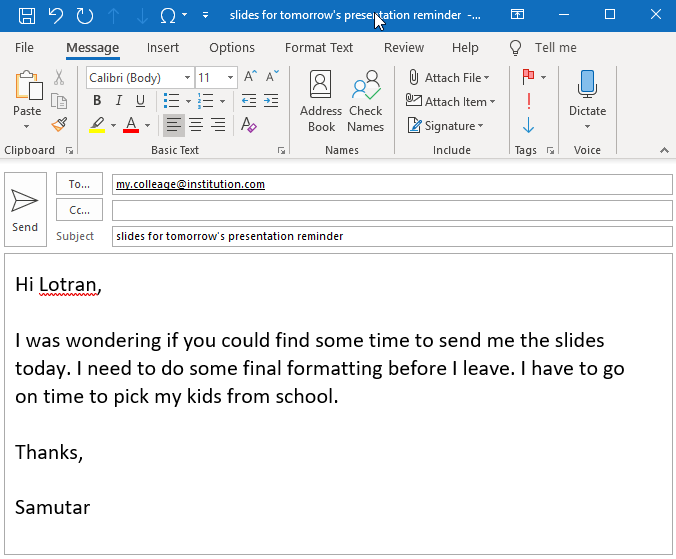Save the message with the floppy disk icon
The height and width of the screenshot is (559, 676).
[27, 16]
